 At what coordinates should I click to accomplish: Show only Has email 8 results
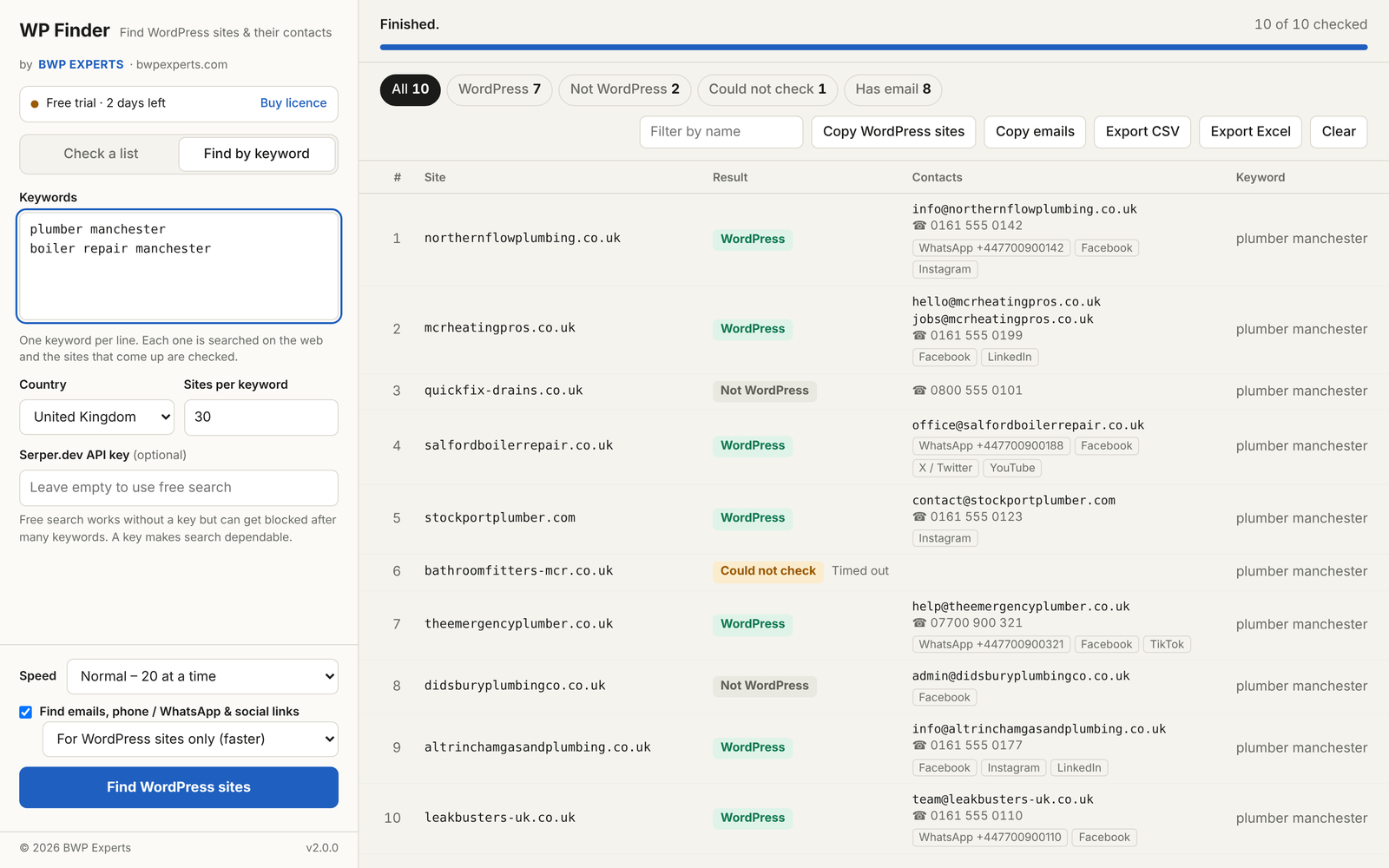click(x=893, y=89)
